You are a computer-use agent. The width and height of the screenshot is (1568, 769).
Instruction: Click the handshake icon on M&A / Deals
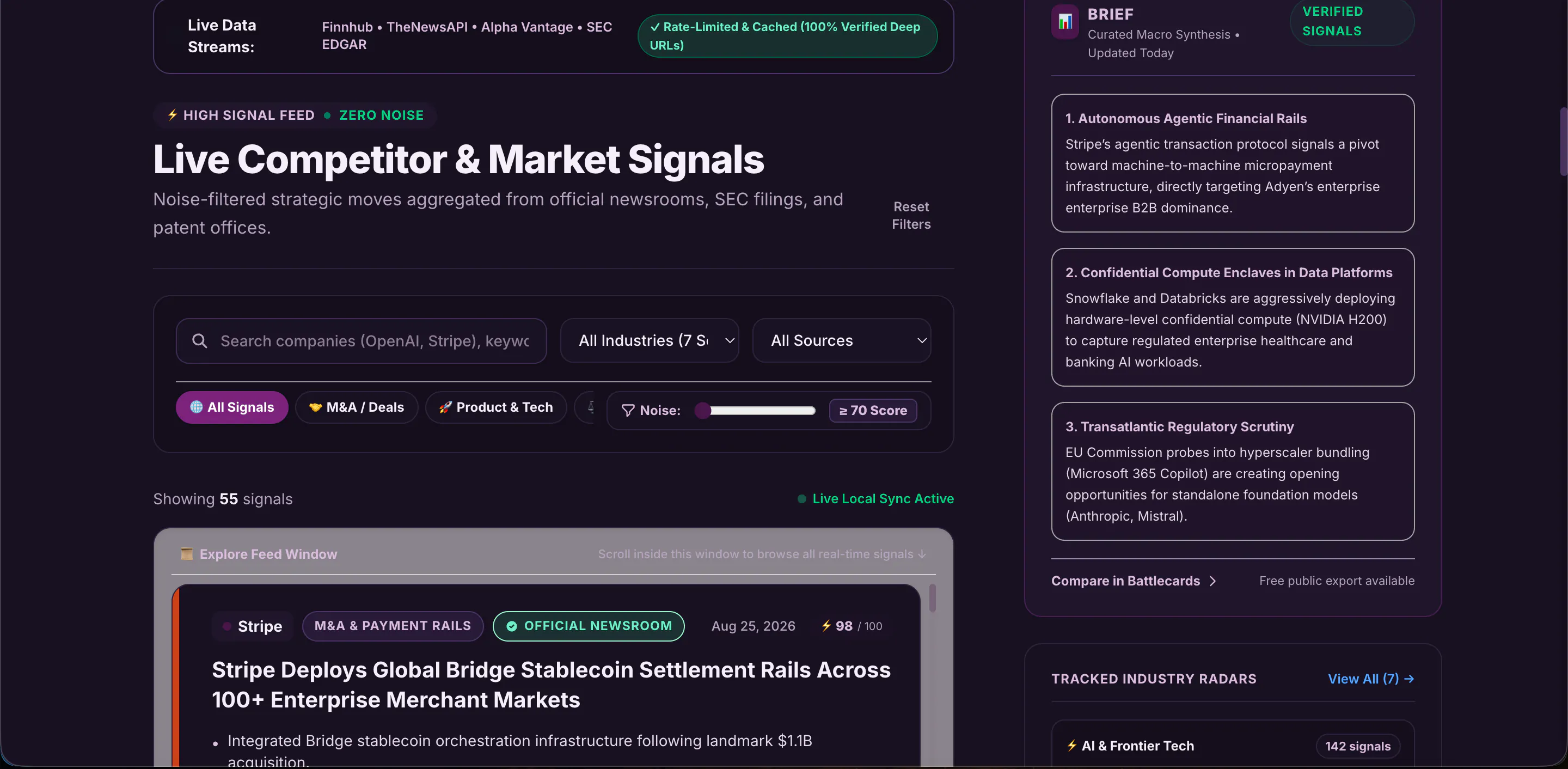tap(315, 407)
